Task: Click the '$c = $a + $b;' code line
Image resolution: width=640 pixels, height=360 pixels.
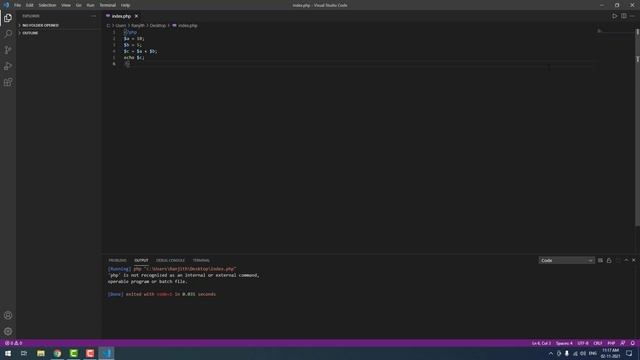Action: click(140, 51)
